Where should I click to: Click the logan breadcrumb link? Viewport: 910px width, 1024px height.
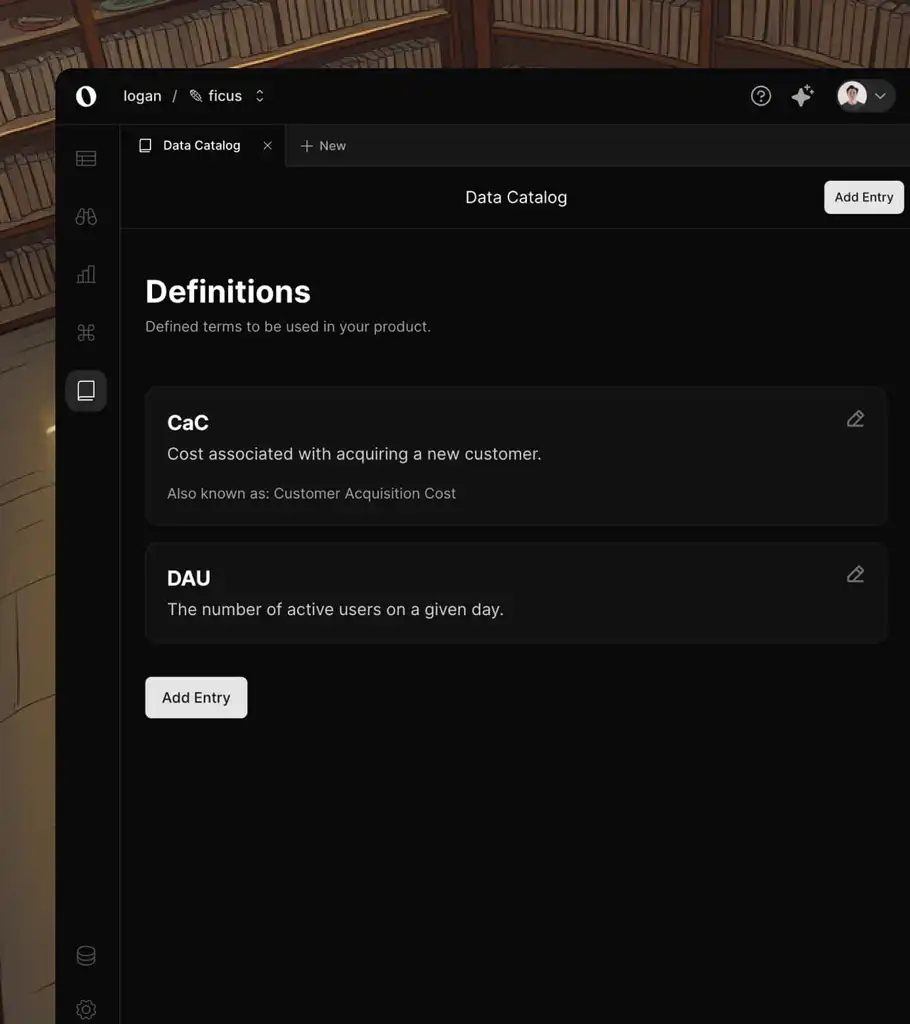pos(142,96)
